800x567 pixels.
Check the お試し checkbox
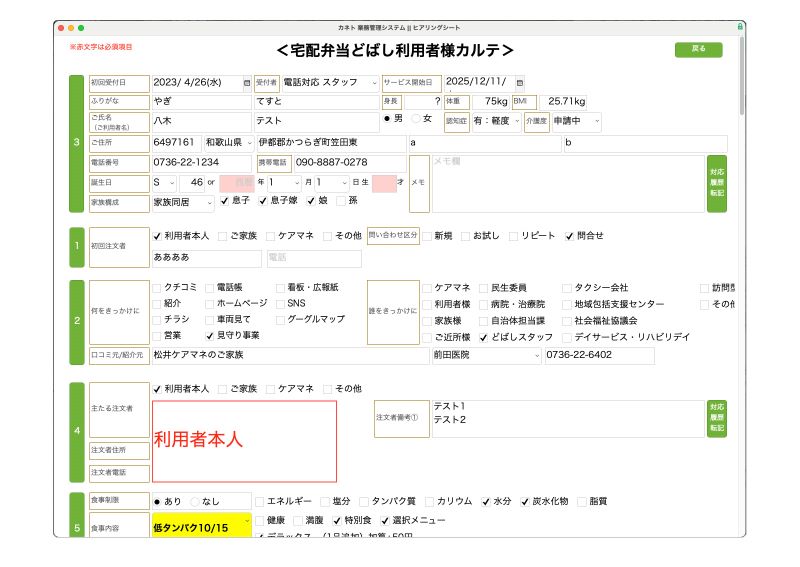point(465,236)
